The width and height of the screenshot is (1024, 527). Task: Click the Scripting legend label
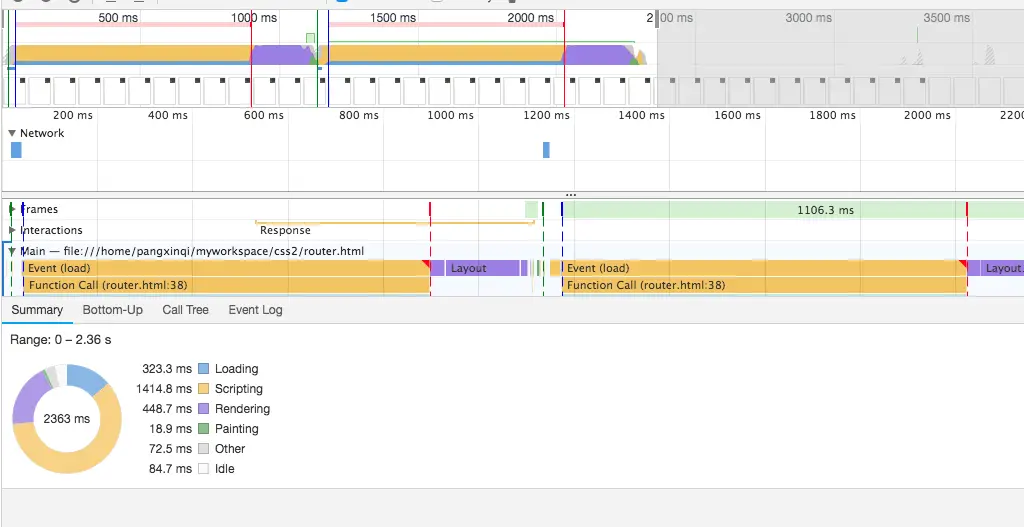pos(239,389)
